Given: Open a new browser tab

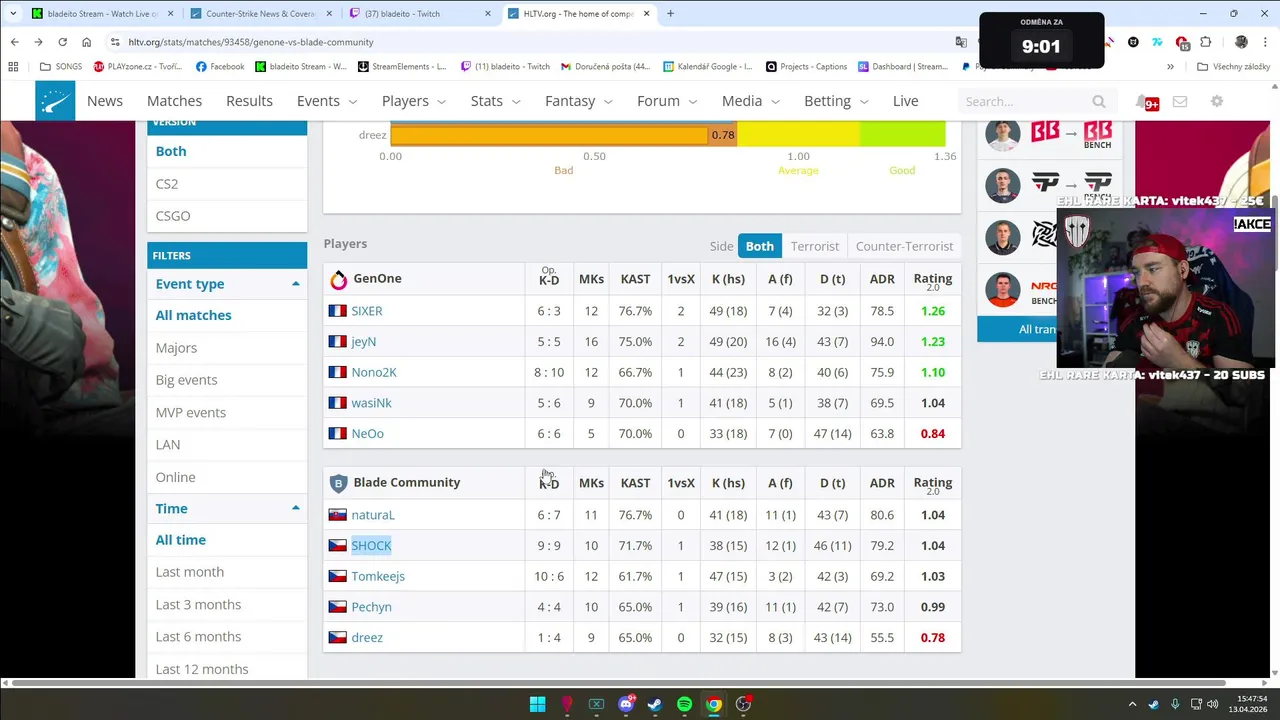Looking at the screenshot, I should pyautogui.click(x=670, y=14).
